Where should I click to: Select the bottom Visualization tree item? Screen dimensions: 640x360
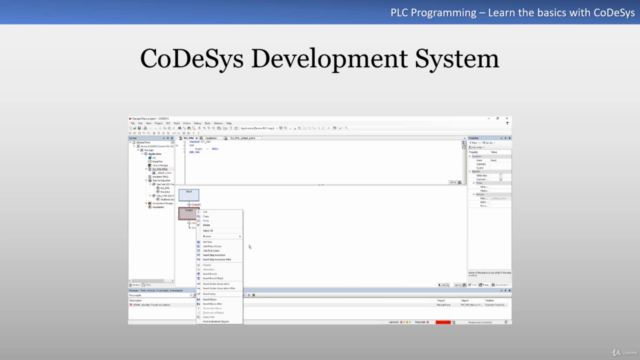(x=158, y=207)
